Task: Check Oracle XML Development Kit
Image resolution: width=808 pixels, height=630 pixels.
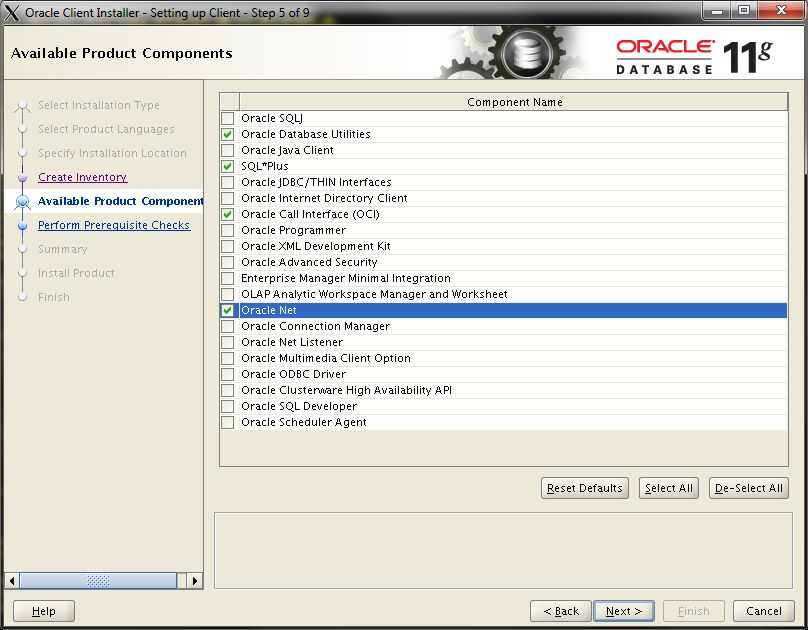Action: point(227,246)
